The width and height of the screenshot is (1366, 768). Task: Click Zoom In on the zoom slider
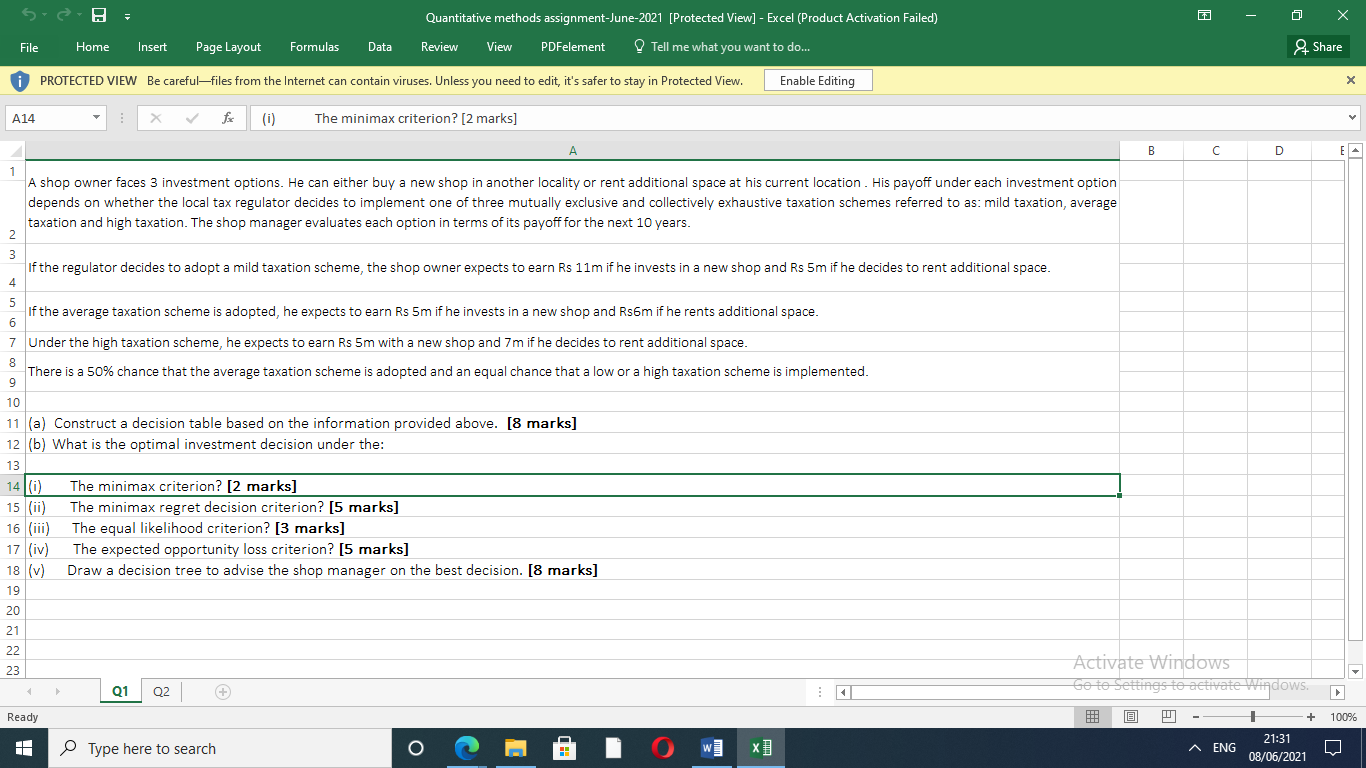coord(1310,716)
